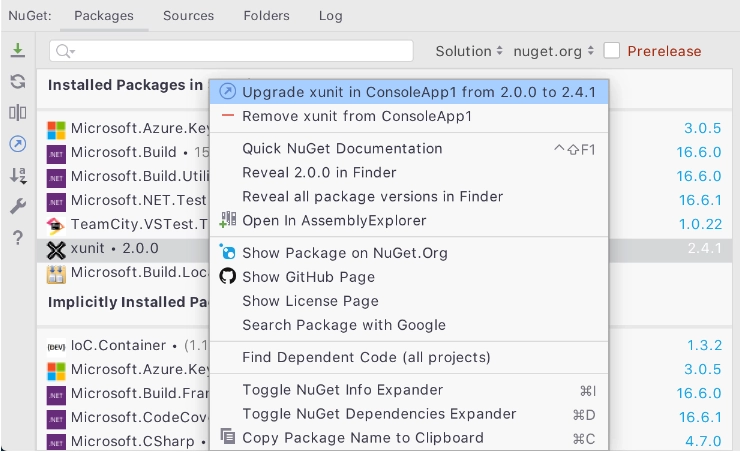Click the Installed Packages section header
The height and width of the screenshot is (452, 740).
pos(125,85)
